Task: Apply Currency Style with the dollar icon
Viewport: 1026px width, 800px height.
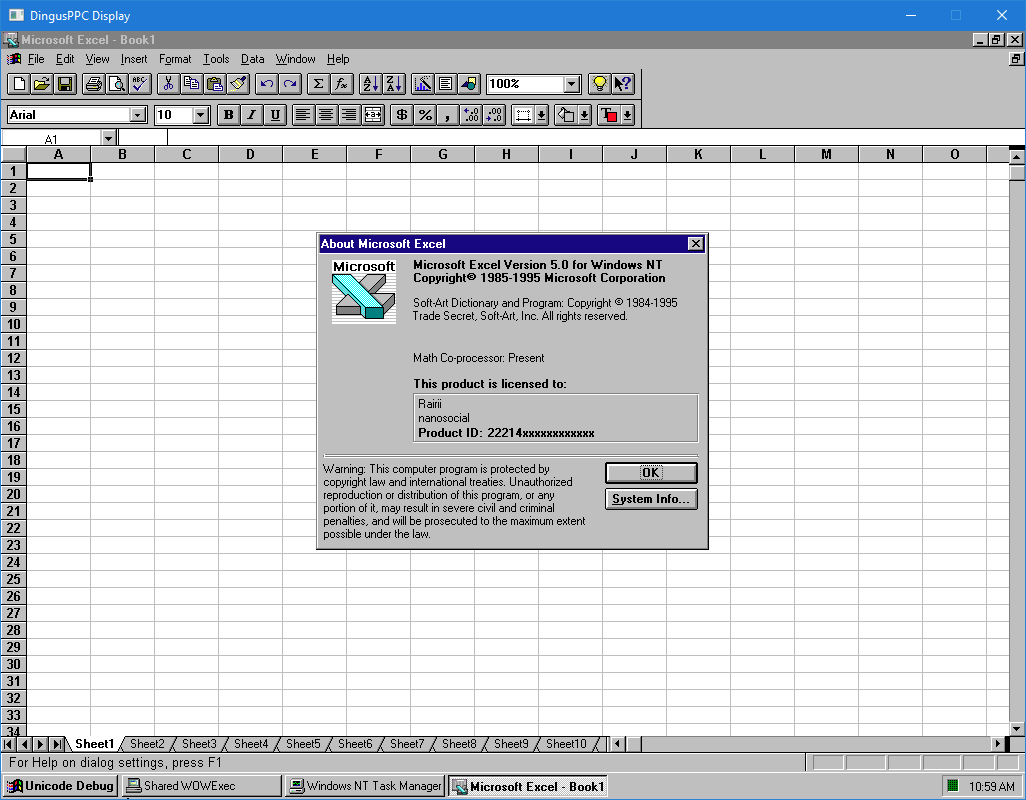Action: point(402,115)
